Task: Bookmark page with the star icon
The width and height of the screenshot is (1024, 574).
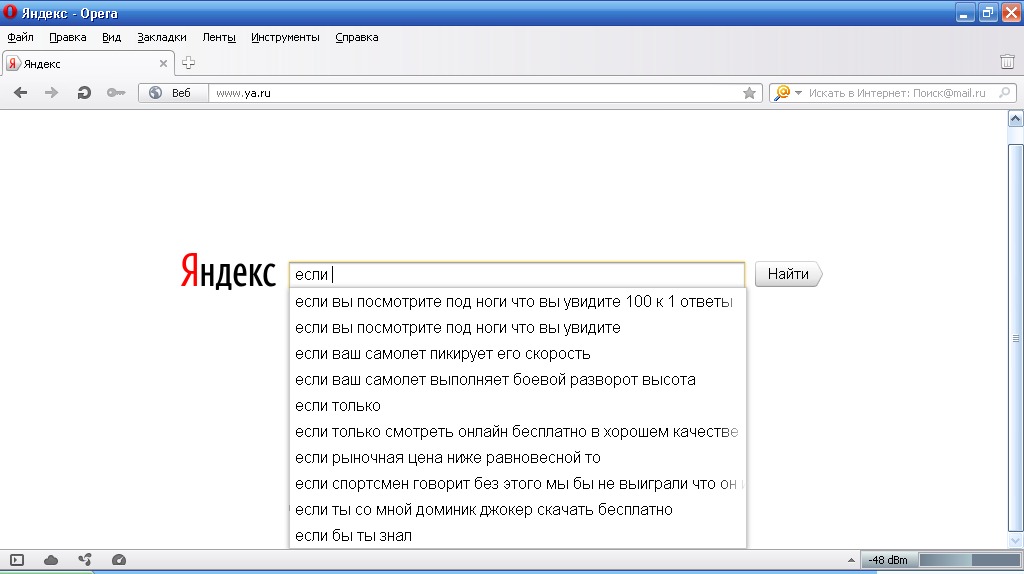Action: coord(749,93)
